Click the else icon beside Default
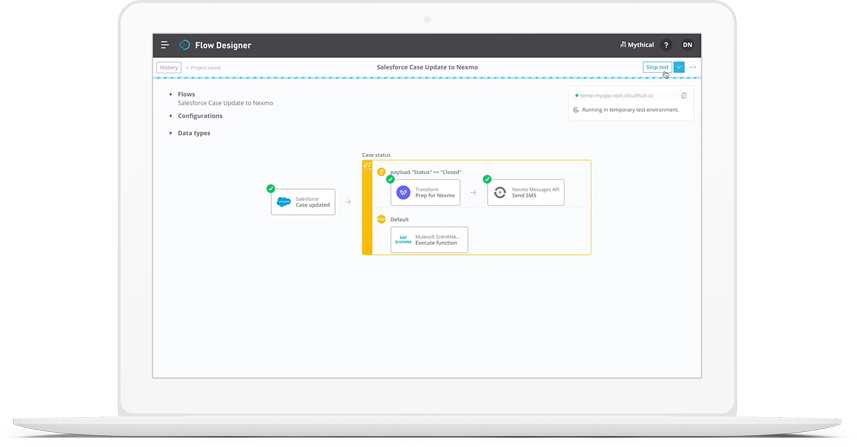This screenshot has height=447, width=857. [x=381, y=220]
